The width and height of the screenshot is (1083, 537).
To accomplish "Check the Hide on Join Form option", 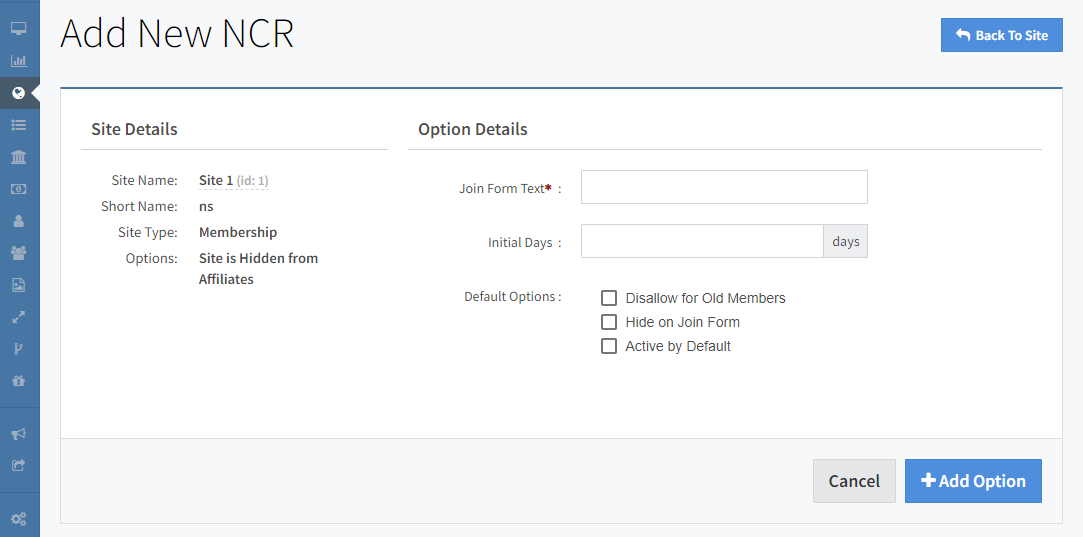I will tap(609, 322).
